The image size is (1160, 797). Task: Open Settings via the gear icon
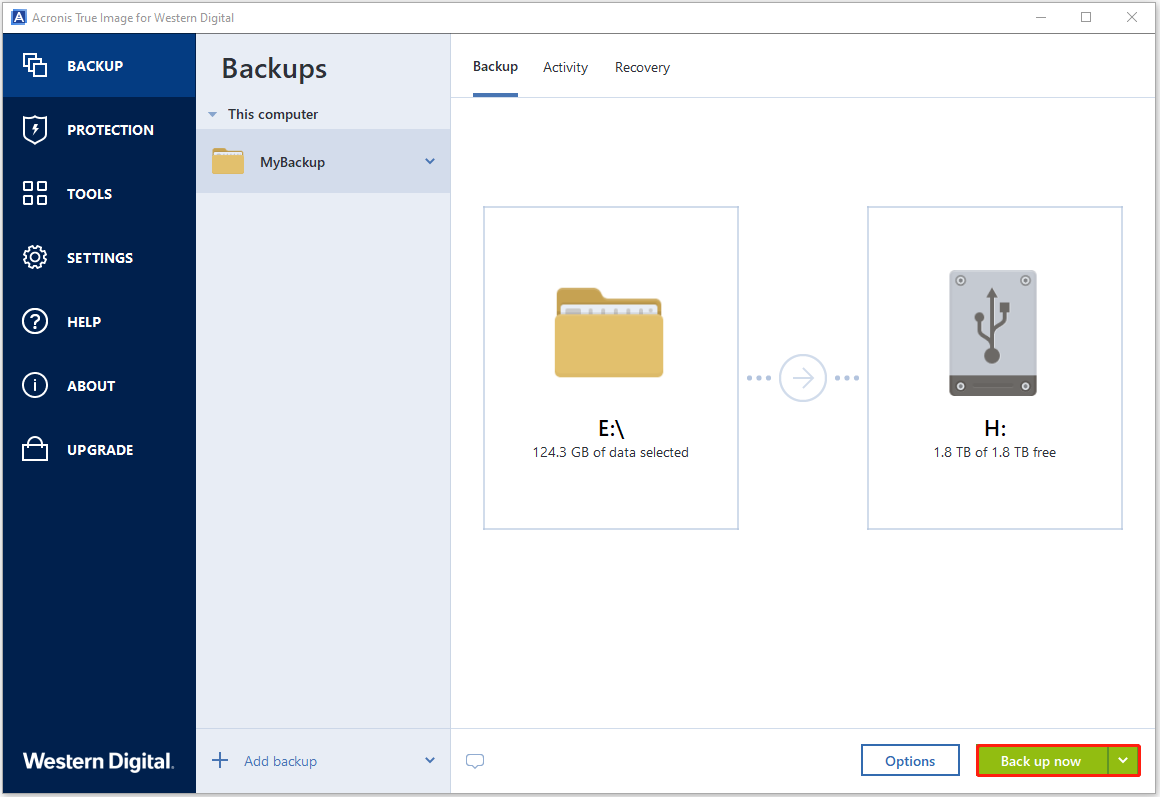point(35,258)
